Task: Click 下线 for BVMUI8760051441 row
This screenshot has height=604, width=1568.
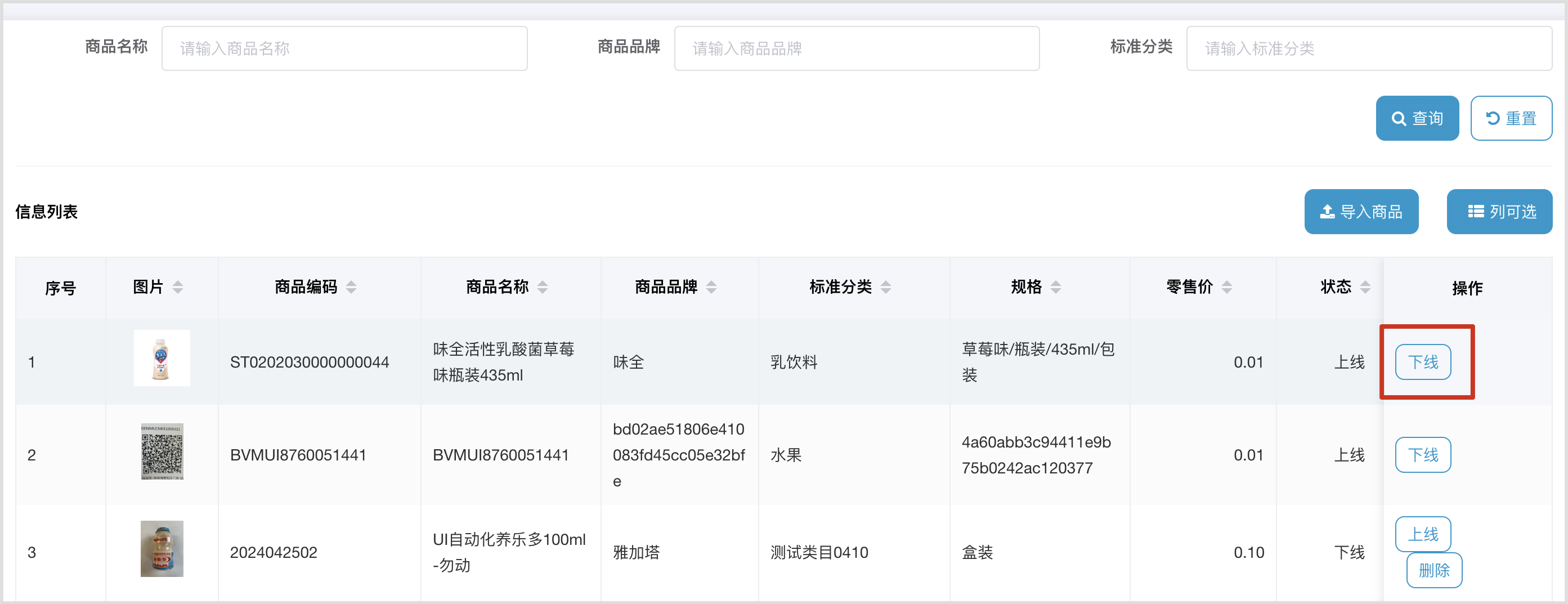Action: pyautogui.click(x=1423, y=455)
